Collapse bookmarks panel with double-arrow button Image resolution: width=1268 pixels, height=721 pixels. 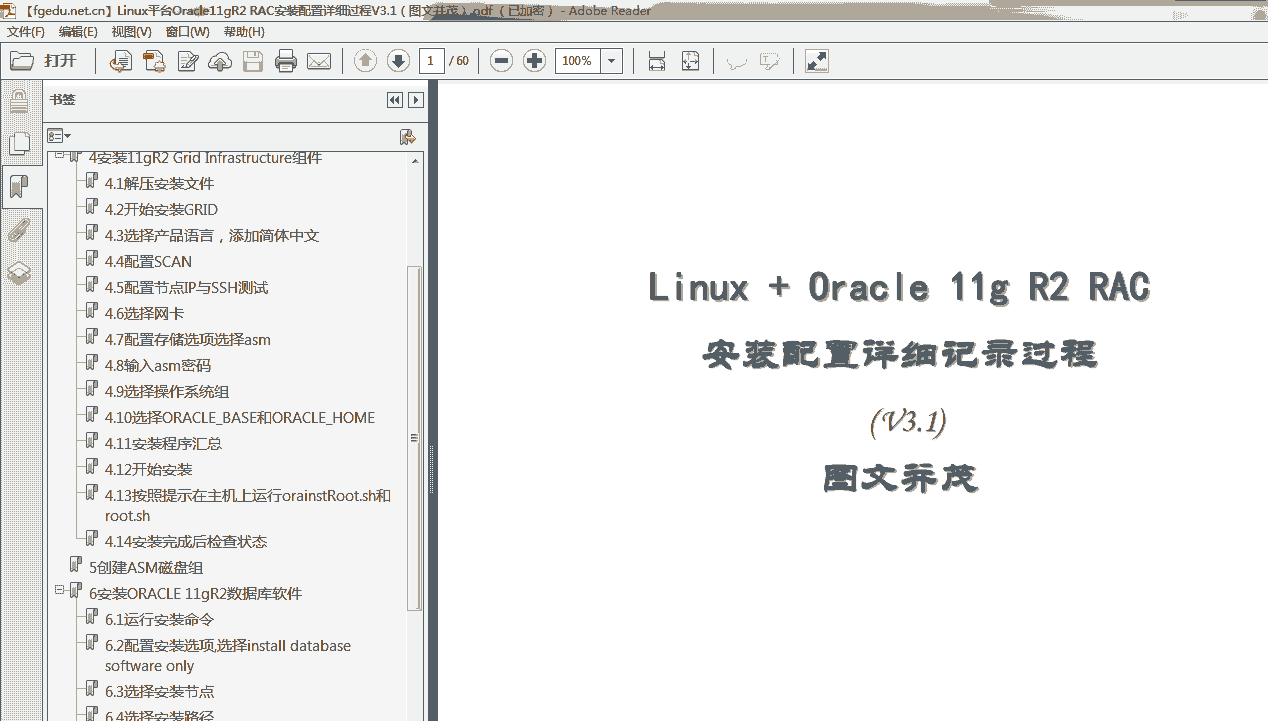[395, 100]
